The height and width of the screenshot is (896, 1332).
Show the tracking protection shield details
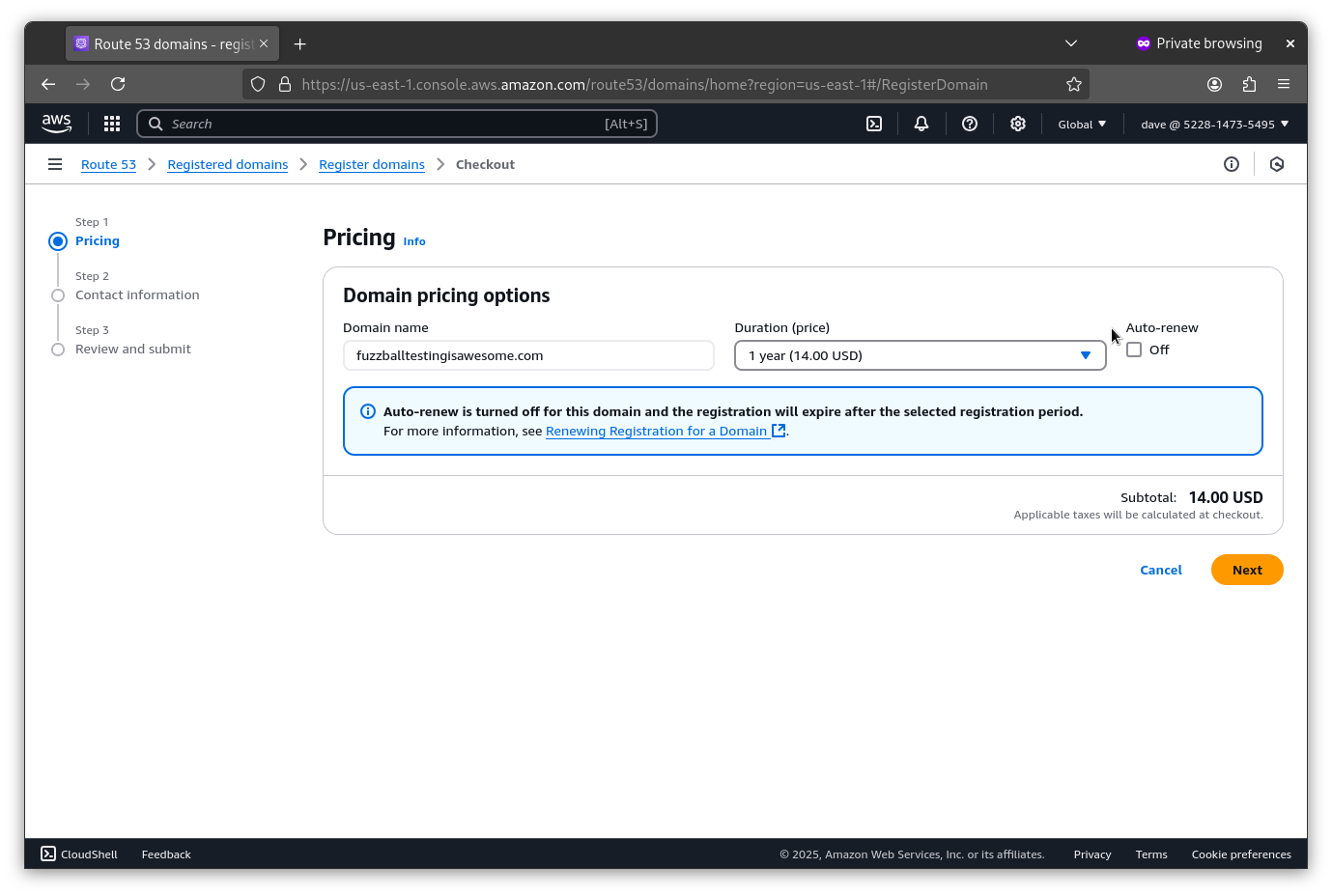[258, 84]
